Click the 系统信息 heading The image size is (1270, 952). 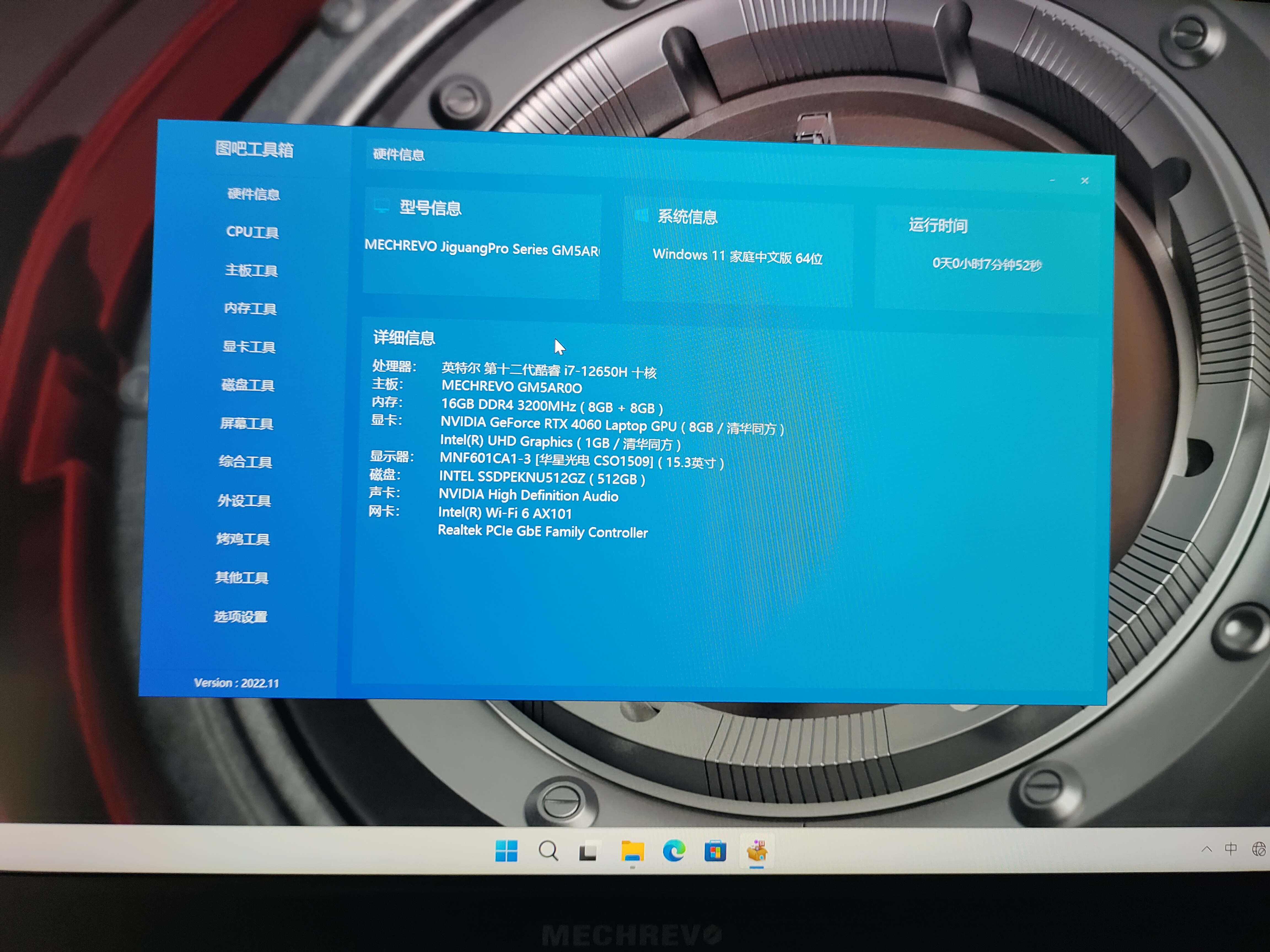(687, 217)
